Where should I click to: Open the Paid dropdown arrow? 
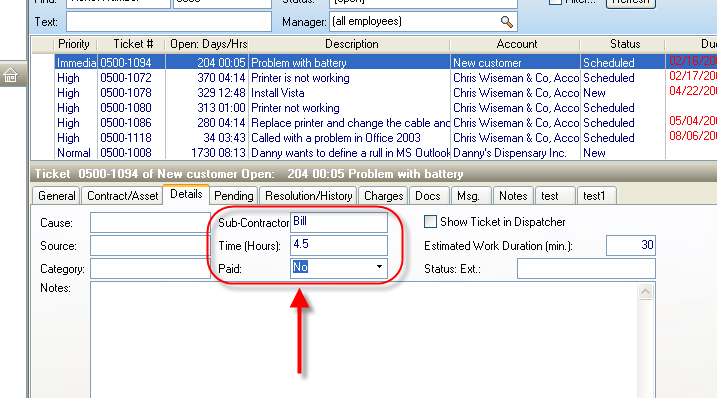379,267
